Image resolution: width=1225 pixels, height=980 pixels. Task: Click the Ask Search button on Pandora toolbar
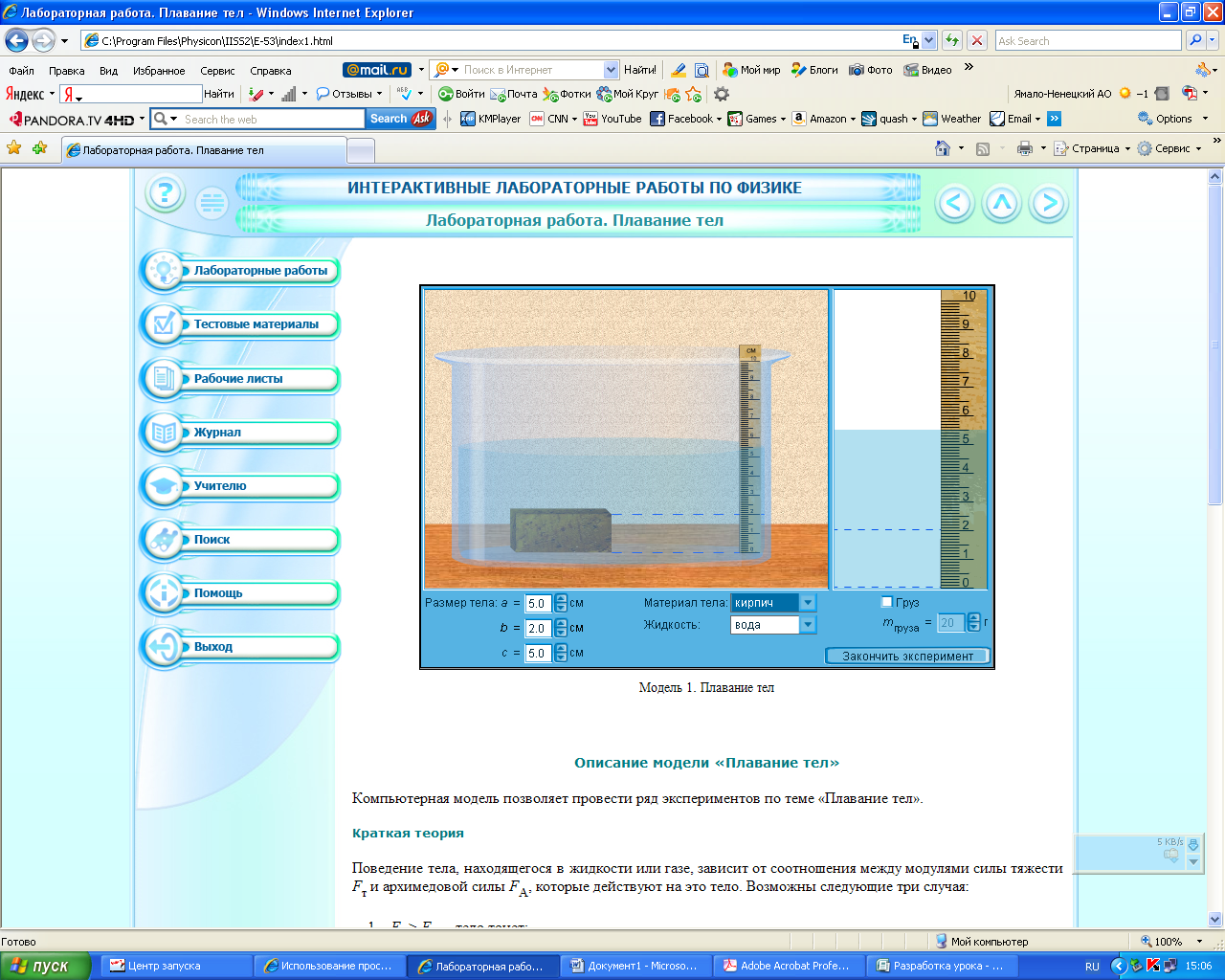(x=400, y=119)
